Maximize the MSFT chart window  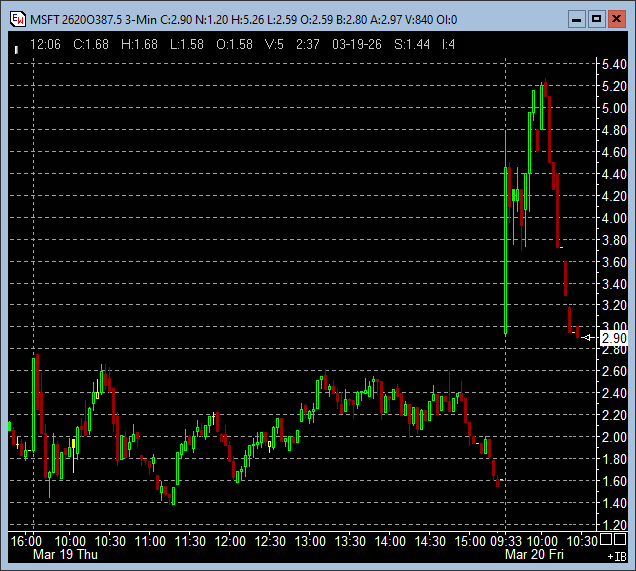pyautogui.click(x=596, y=19)
